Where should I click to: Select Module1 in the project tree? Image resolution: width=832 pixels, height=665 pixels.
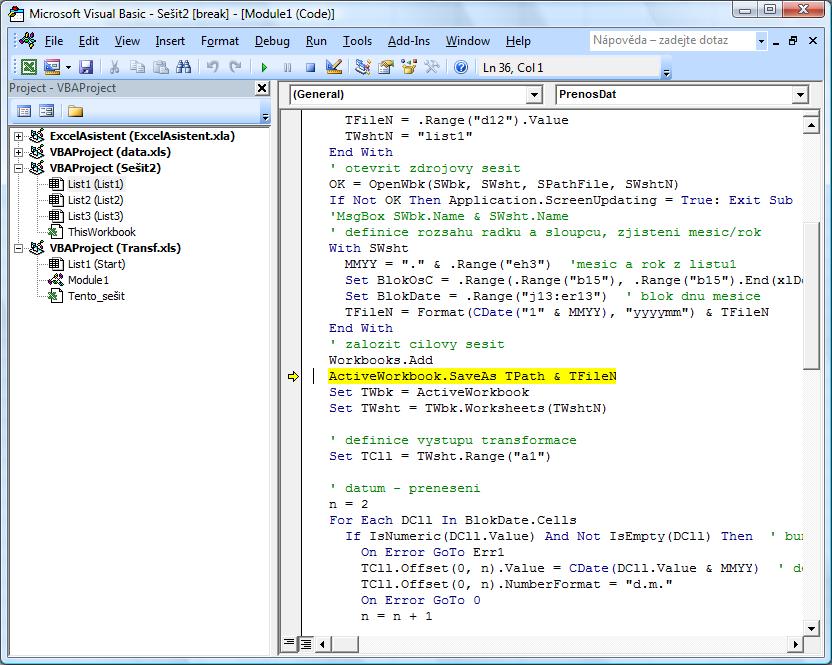pyautogui.click(x=88, y=280)
